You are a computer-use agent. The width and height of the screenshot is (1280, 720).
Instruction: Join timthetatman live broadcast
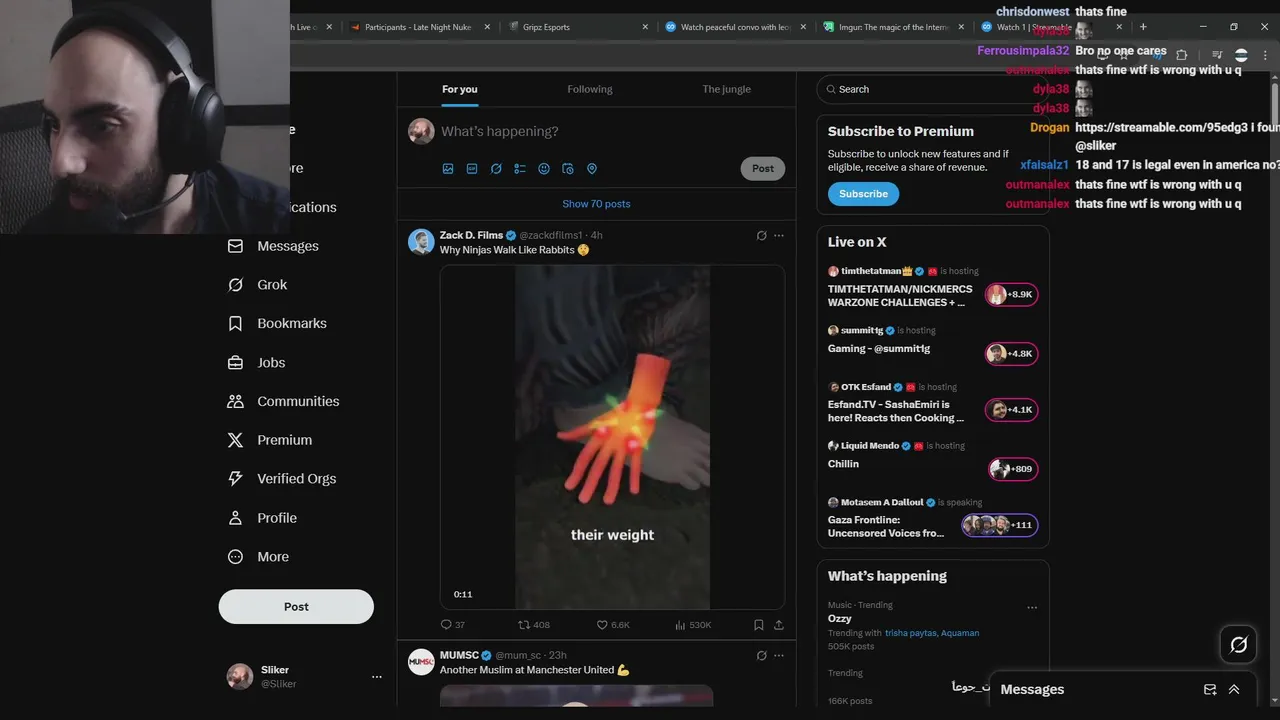tap(932, 286)
